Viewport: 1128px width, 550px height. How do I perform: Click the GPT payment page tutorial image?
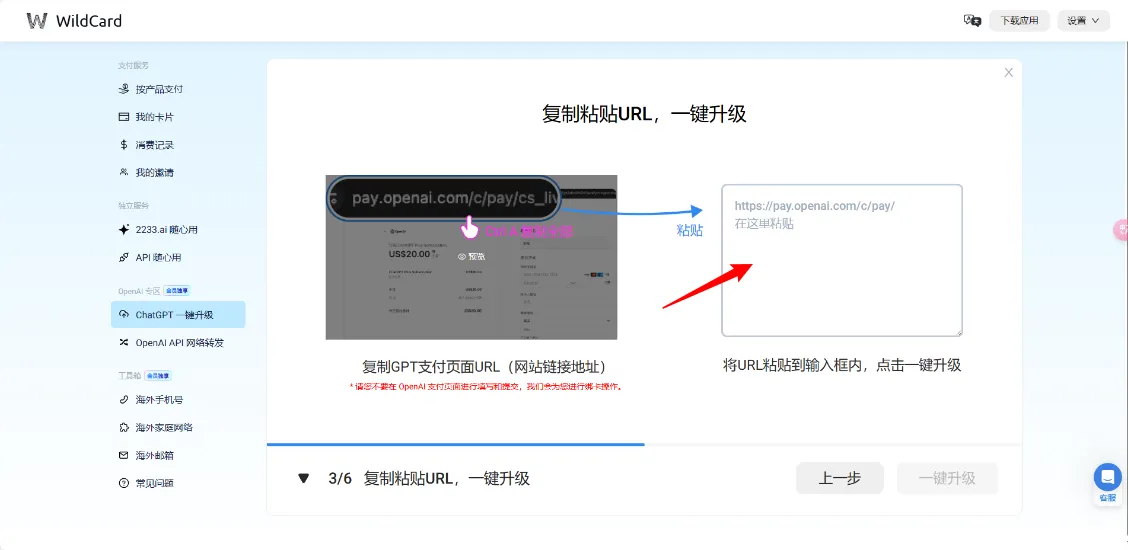pos(471,257)
